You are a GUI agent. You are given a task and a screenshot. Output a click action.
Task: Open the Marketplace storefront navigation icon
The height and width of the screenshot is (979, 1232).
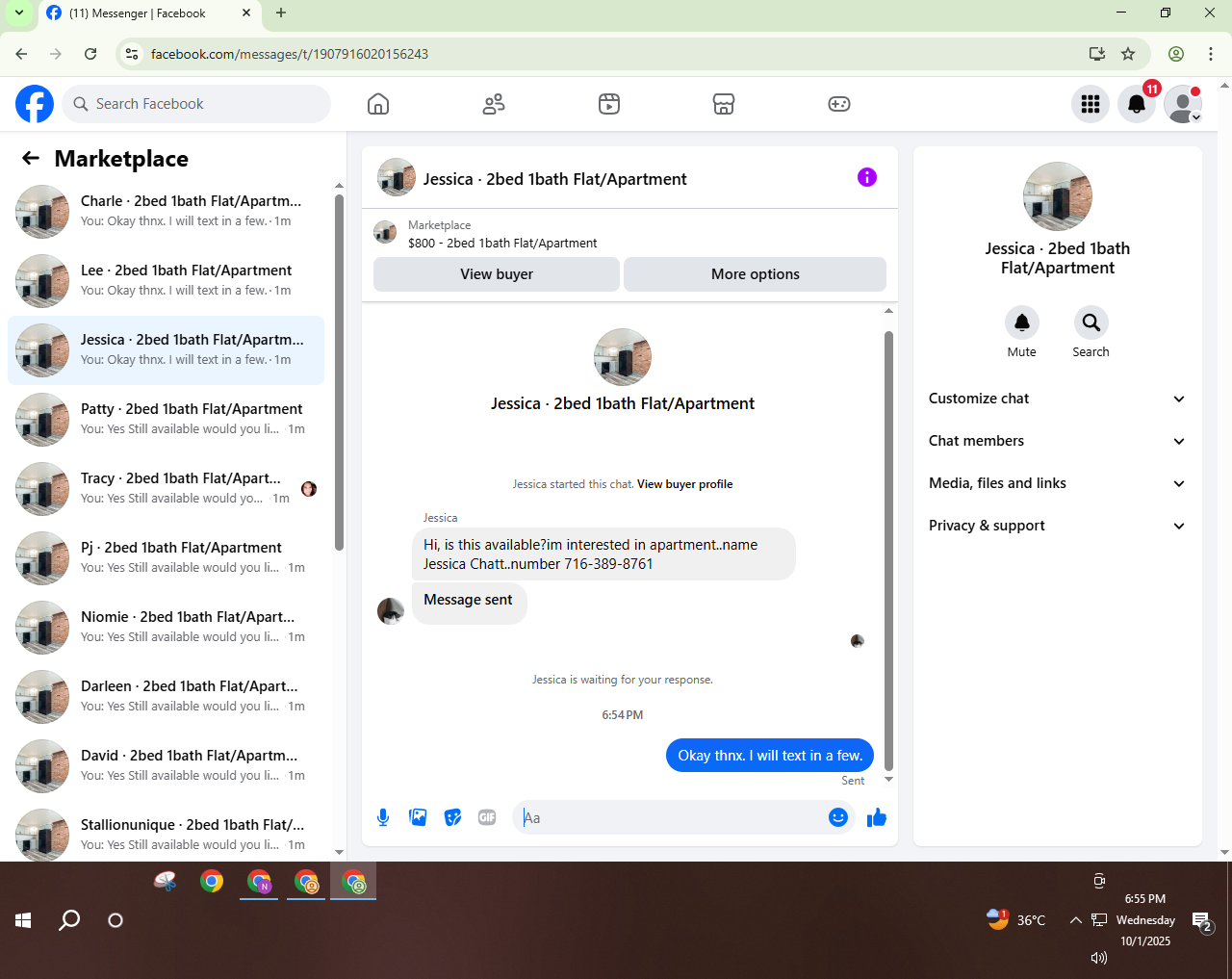(x=724, y=104)
